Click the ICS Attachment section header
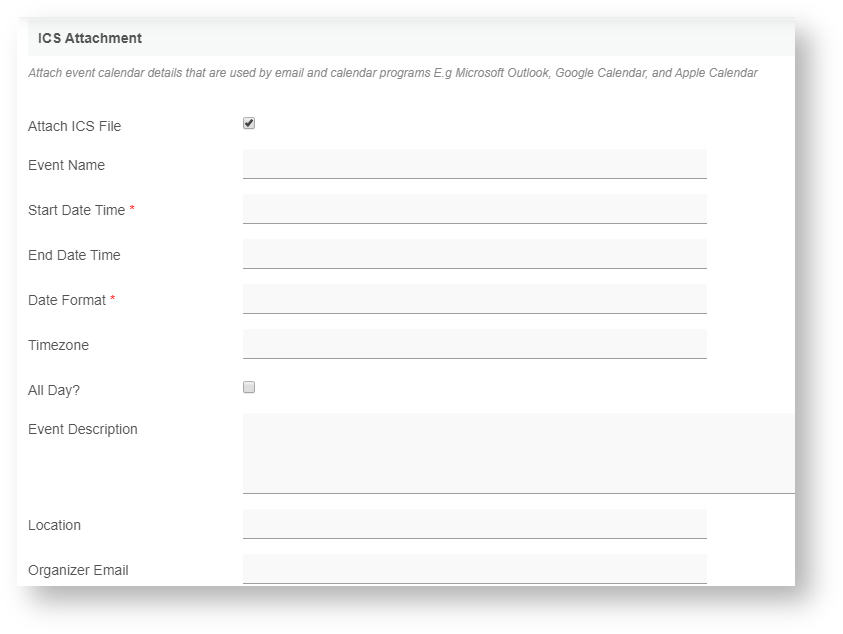The image size is (843, 634). (90, 38)
